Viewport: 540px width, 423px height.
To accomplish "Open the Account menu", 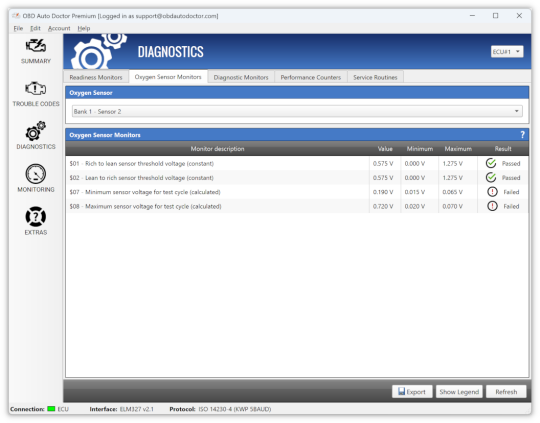I will (59, 28).
